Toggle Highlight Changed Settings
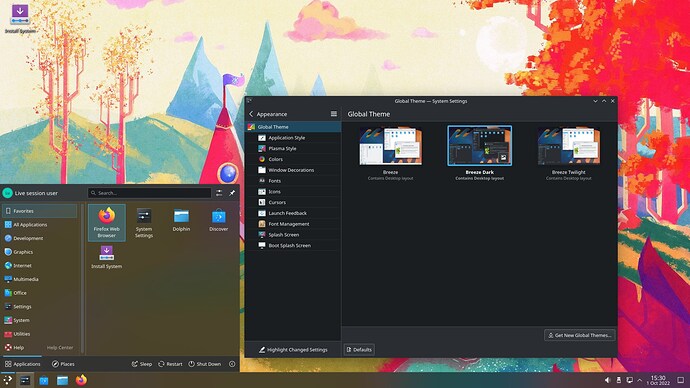This screenshot has height=388, width=690. [293, 350]
